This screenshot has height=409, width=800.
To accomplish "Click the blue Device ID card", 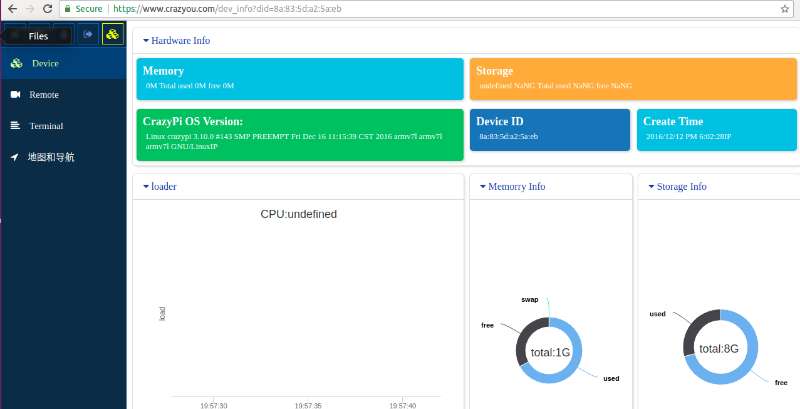I will (549, 129).
